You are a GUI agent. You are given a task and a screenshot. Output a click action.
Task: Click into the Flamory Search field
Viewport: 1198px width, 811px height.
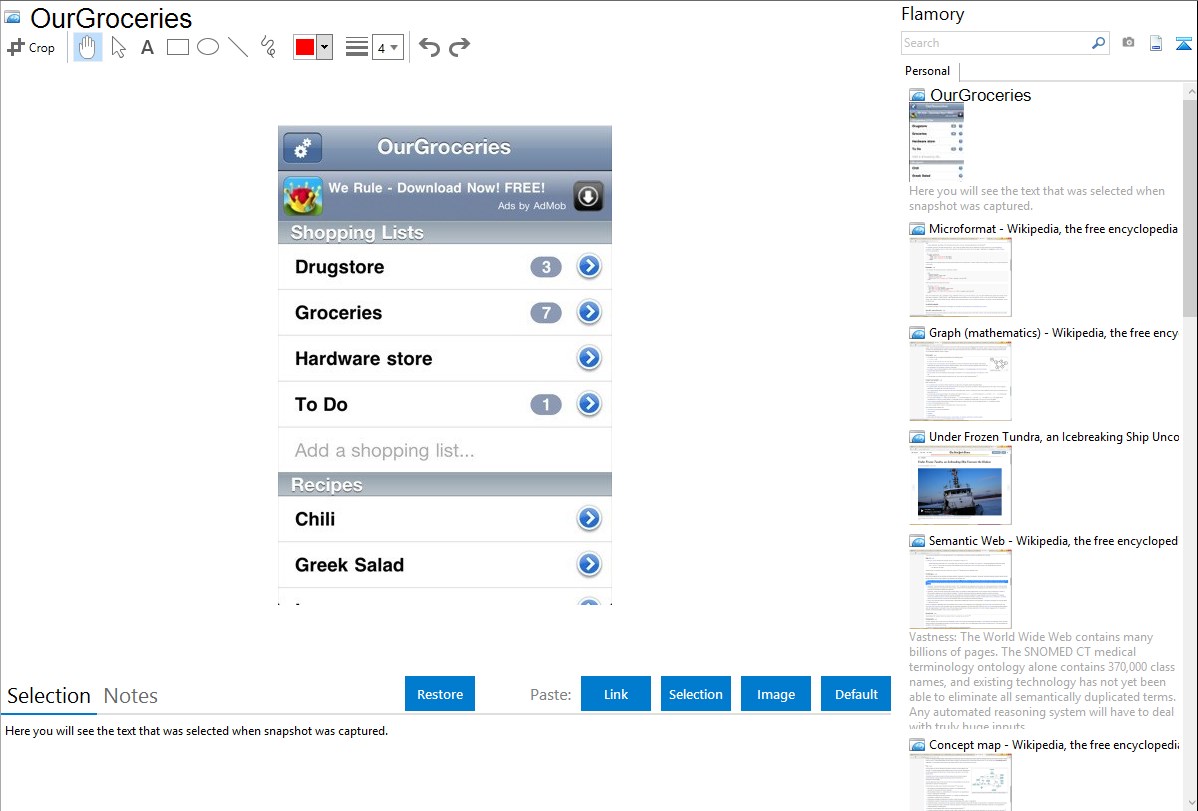point(996,43)
